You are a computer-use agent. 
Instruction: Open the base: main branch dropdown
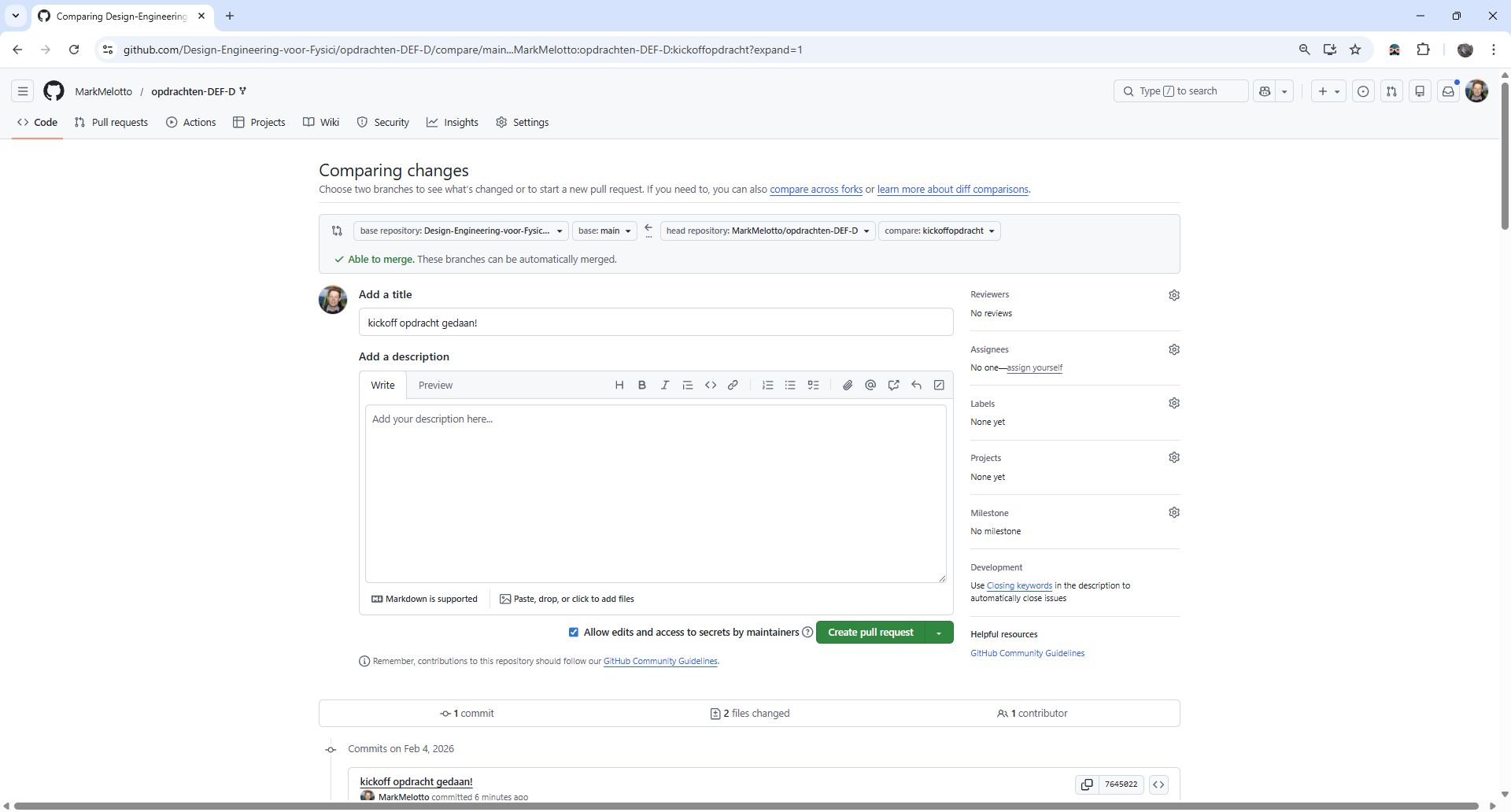[604, 230]
